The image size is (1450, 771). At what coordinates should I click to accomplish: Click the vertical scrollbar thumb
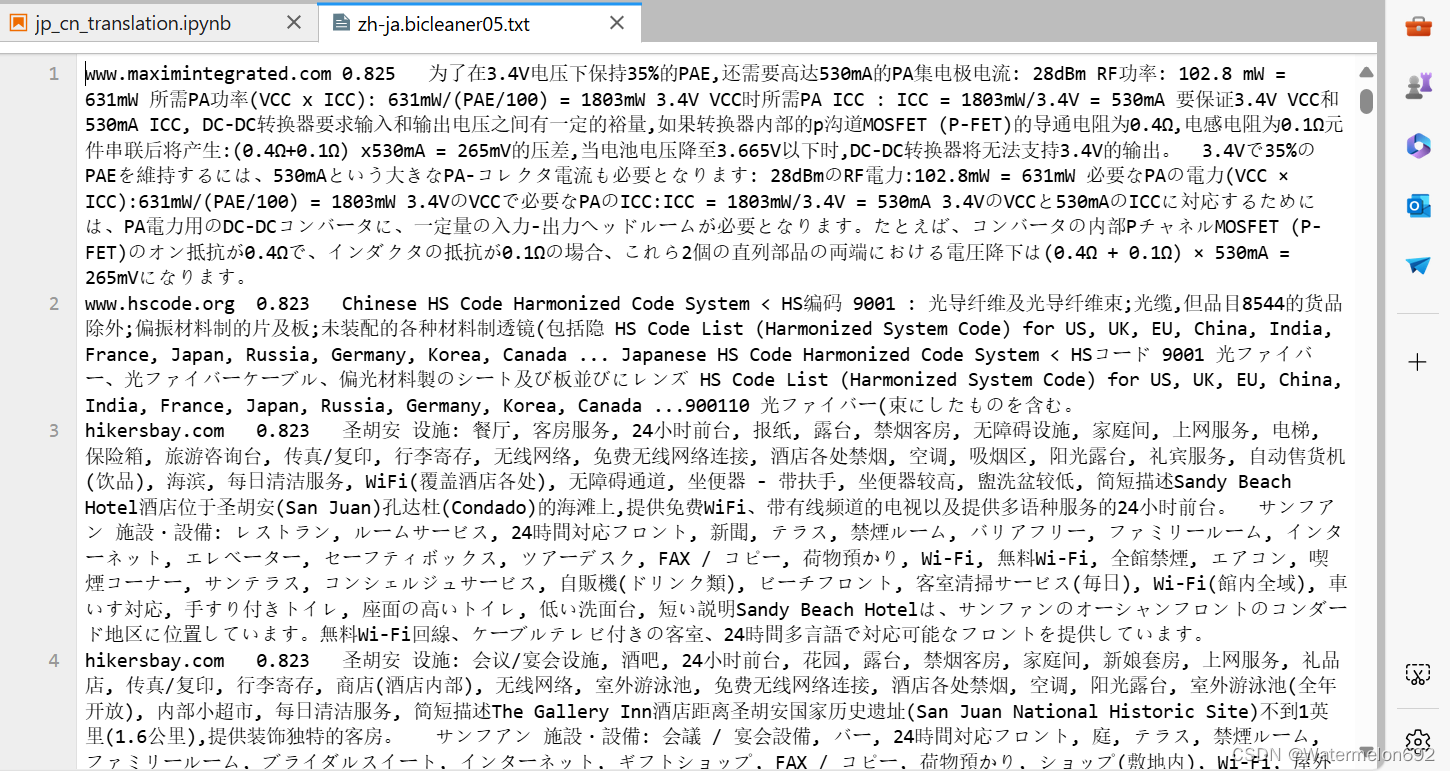(x=1366, y=100)
